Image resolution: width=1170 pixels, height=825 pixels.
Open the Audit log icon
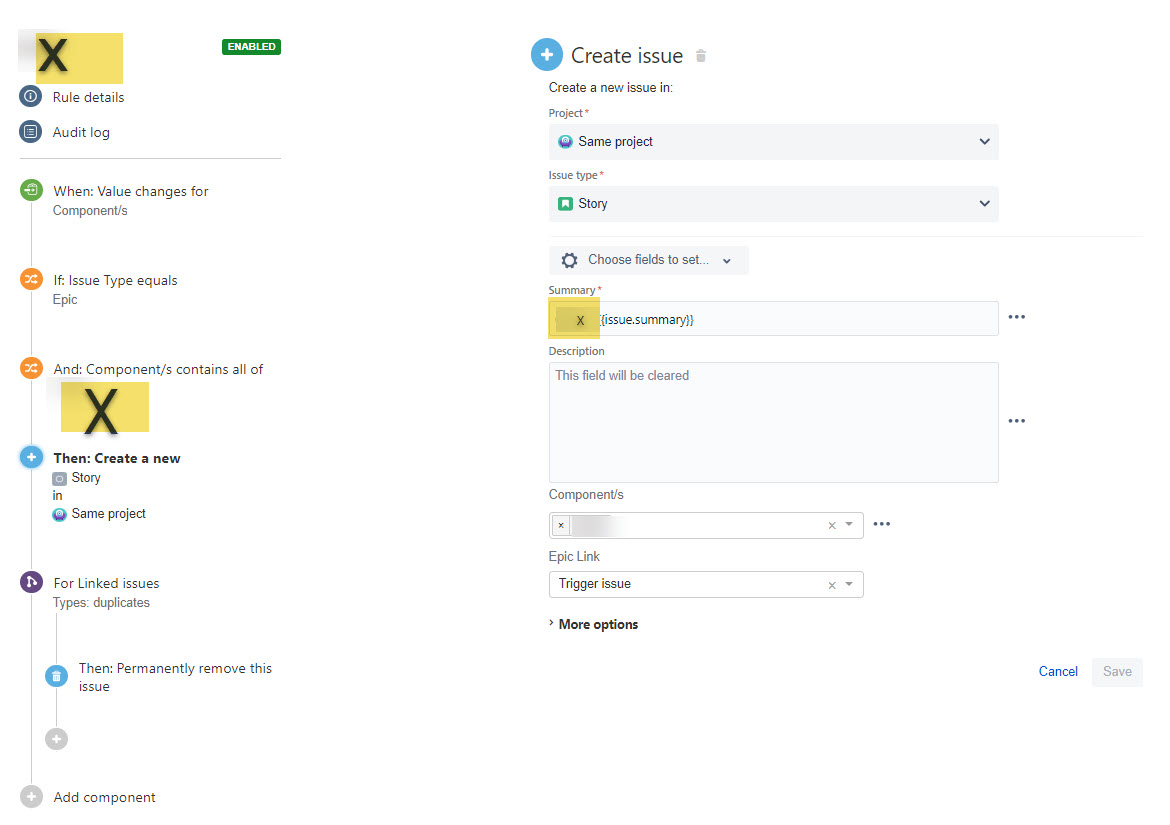31,132
